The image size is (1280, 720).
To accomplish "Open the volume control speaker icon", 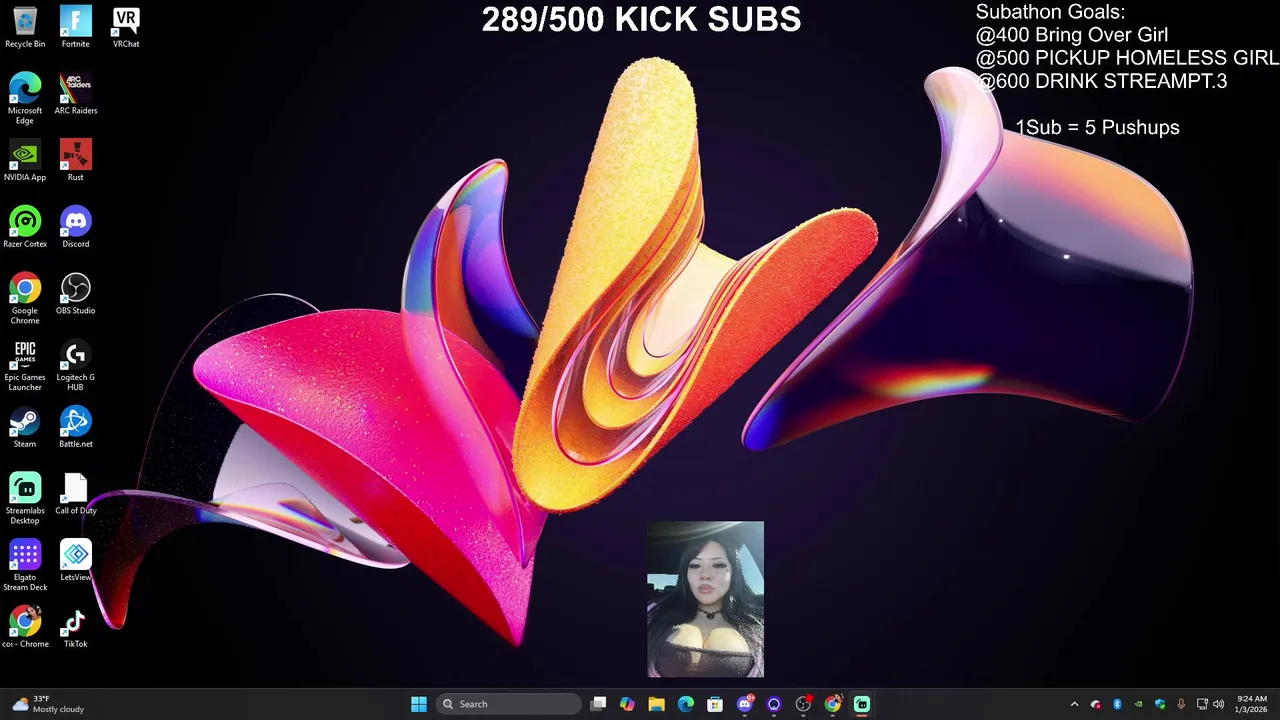I will pyautogui.click(x=1219, y=704).
